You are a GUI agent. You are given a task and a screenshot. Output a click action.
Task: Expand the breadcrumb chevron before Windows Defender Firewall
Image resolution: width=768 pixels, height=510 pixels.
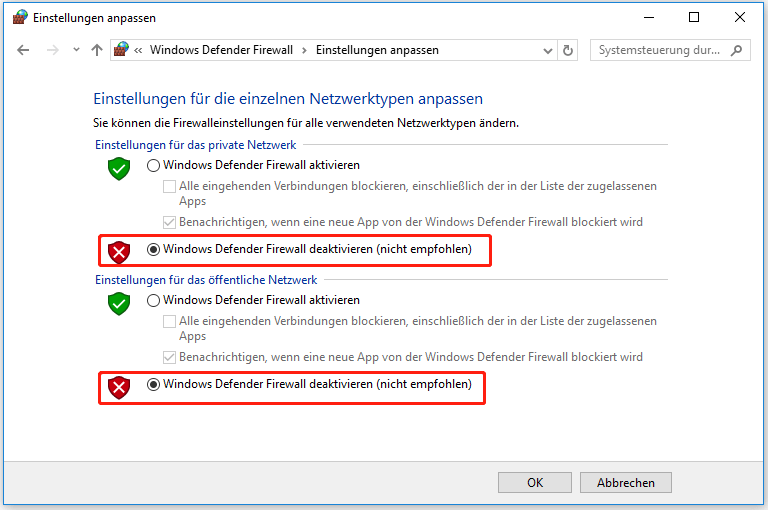pos(139,50)
